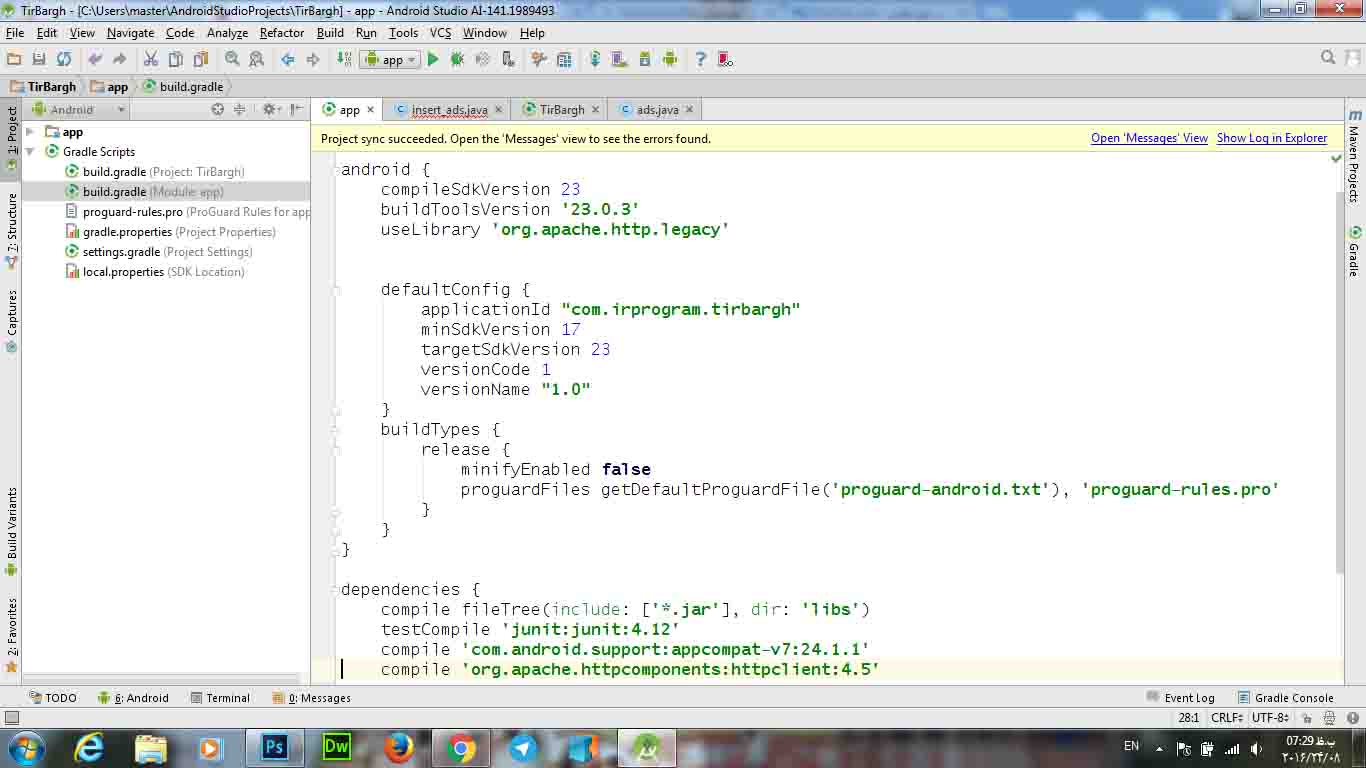Close the ads.java editor tab

pos(689,110)
